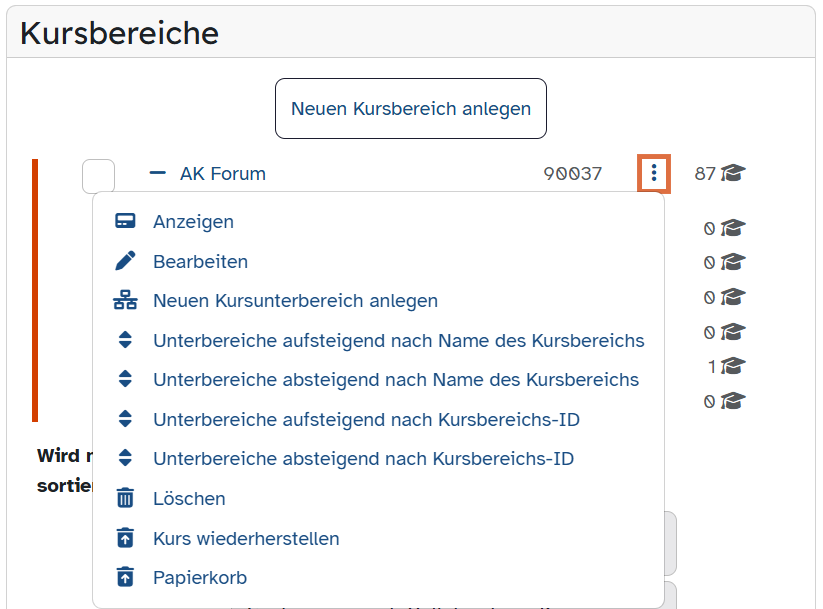This screenshot has height=609, width=823.
Task: Open the AK Forum category link
Action: click(223, 174)
